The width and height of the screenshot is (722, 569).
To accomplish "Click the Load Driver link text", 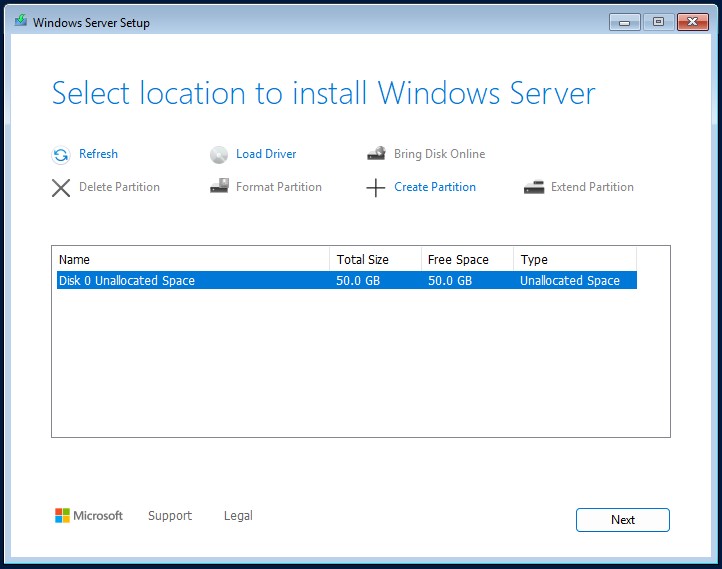I will coord(266,154).
